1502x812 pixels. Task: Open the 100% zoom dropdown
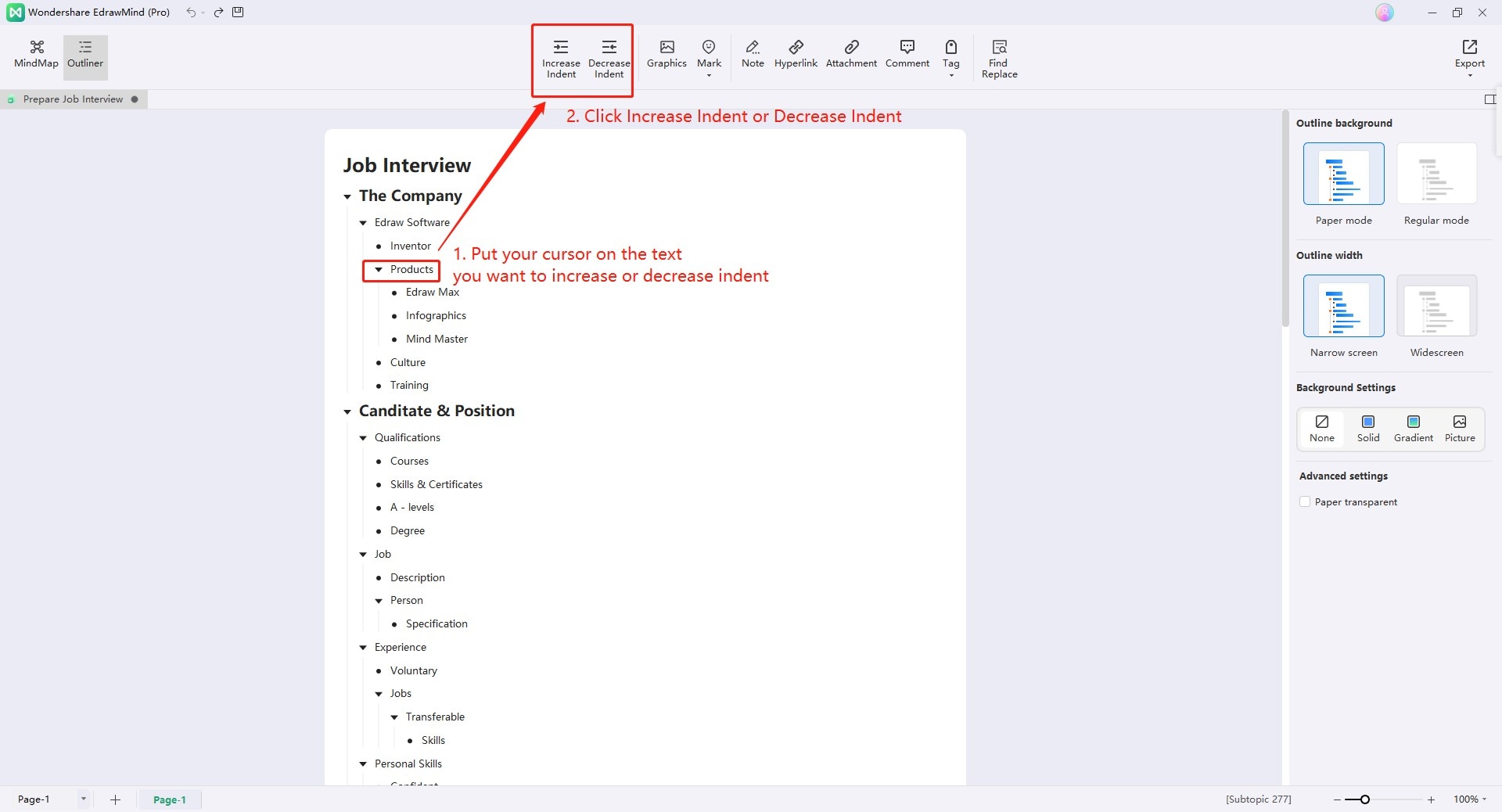click(1470, 799)
